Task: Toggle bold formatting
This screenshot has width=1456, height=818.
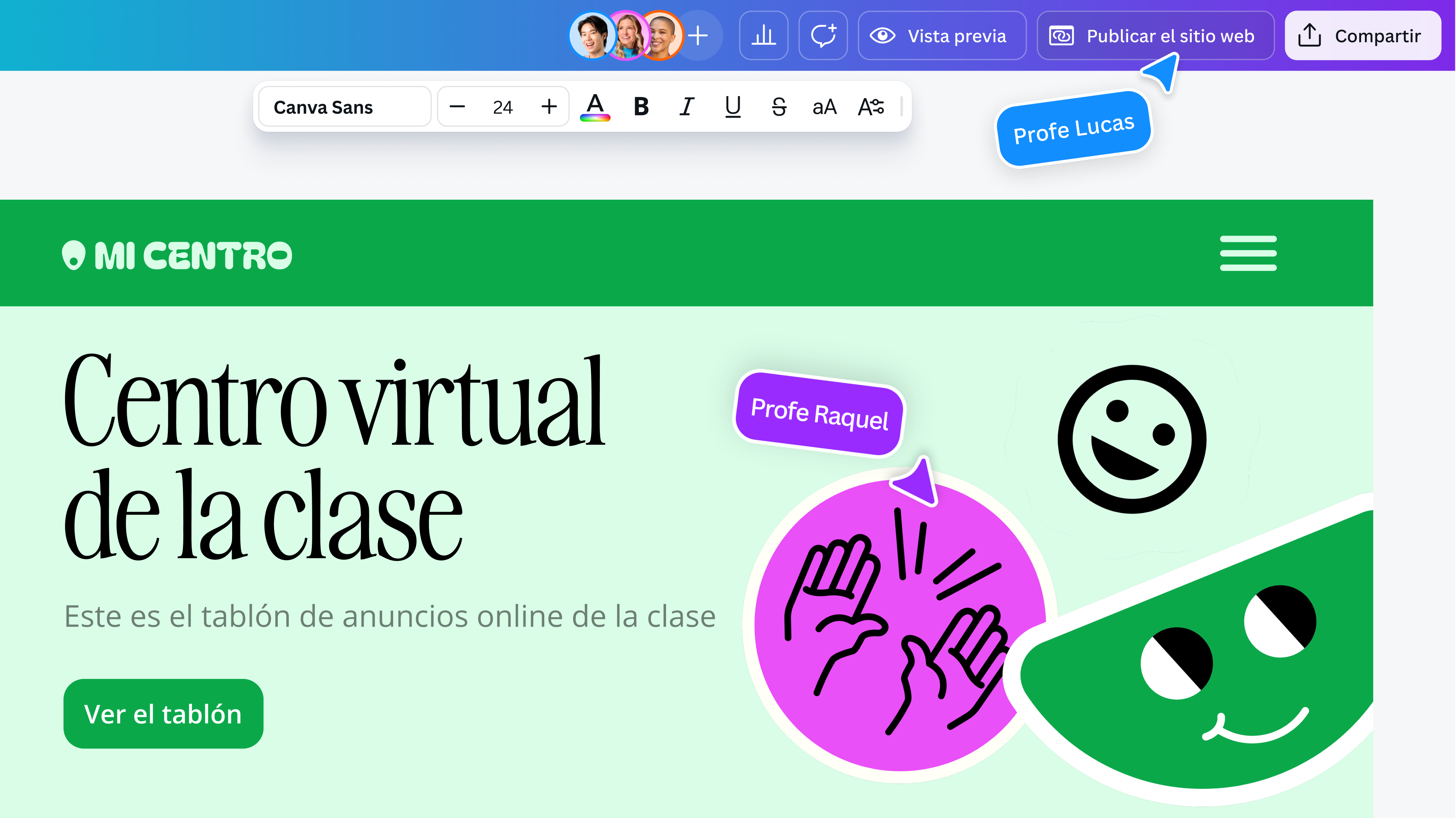Action: pos(641,107)
